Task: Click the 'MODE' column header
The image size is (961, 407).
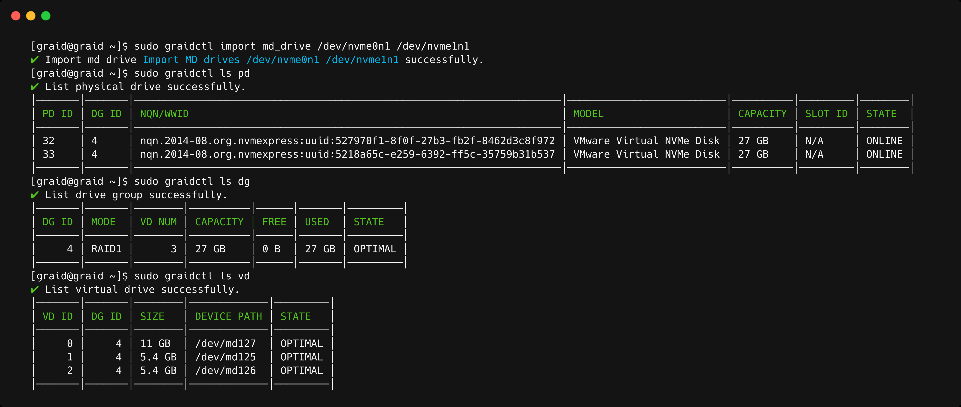Action: pos(104,222)
